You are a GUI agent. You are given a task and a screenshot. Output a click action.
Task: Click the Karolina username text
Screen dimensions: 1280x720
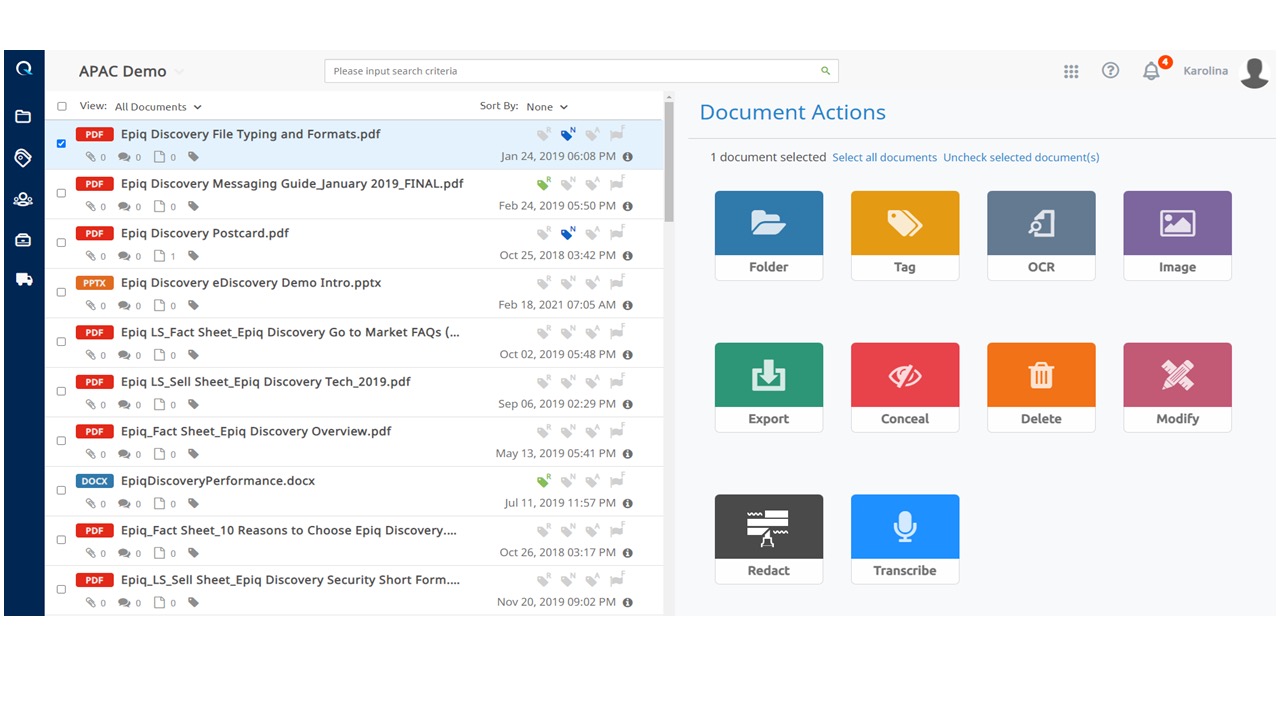[1205, 71]
